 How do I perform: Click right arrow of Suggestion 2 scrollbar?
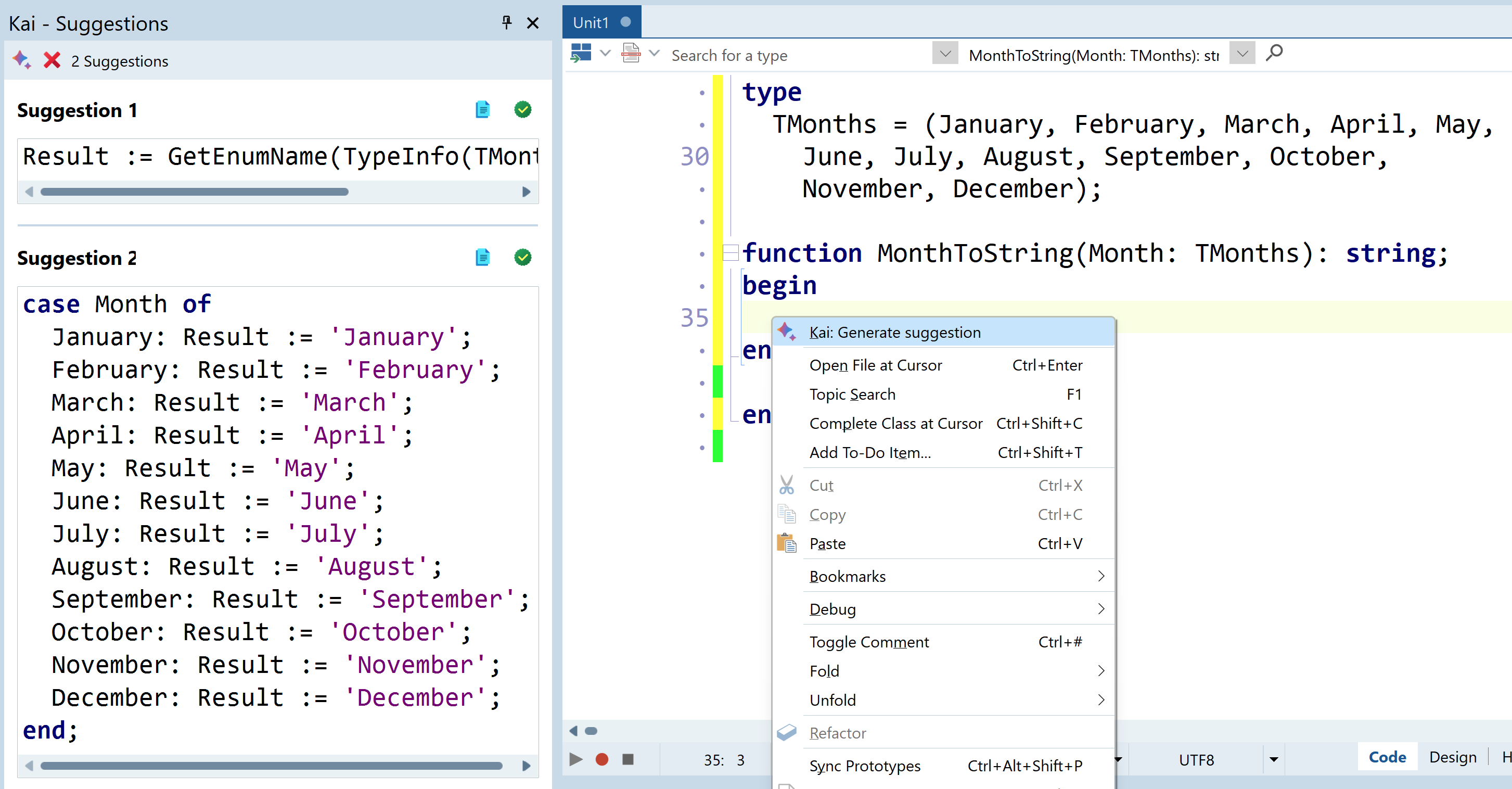526,766
